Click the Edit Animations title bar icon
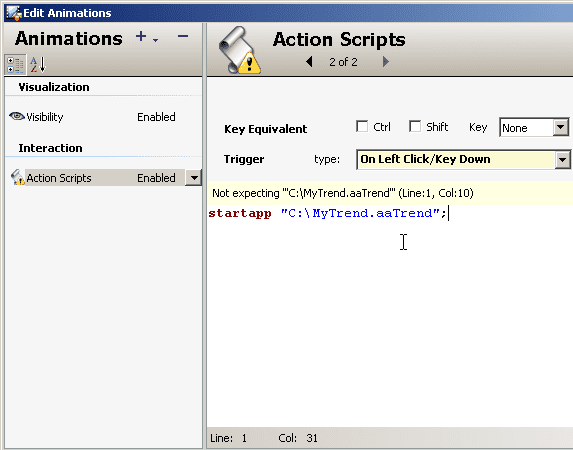Viewport: 573px width, 450px height. pos(14,13)
